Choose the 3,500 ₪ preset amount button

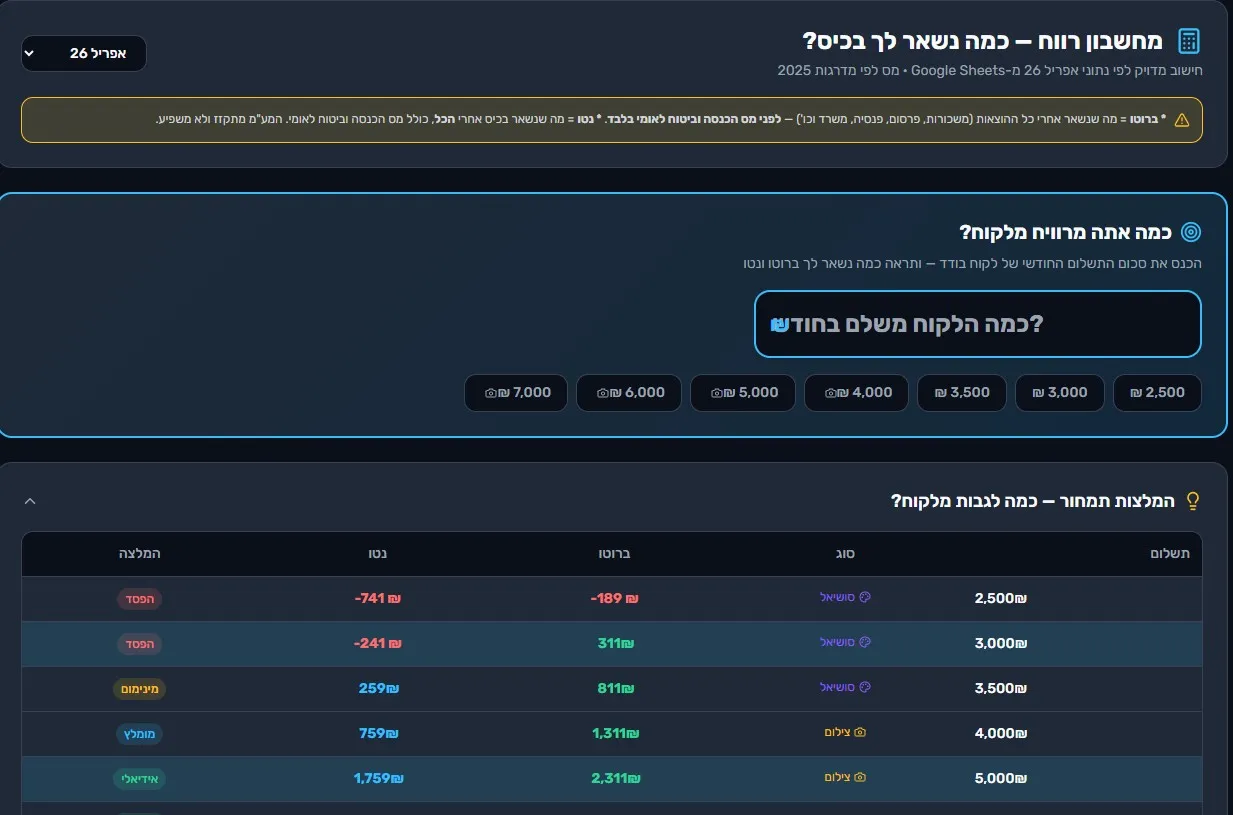962,393
